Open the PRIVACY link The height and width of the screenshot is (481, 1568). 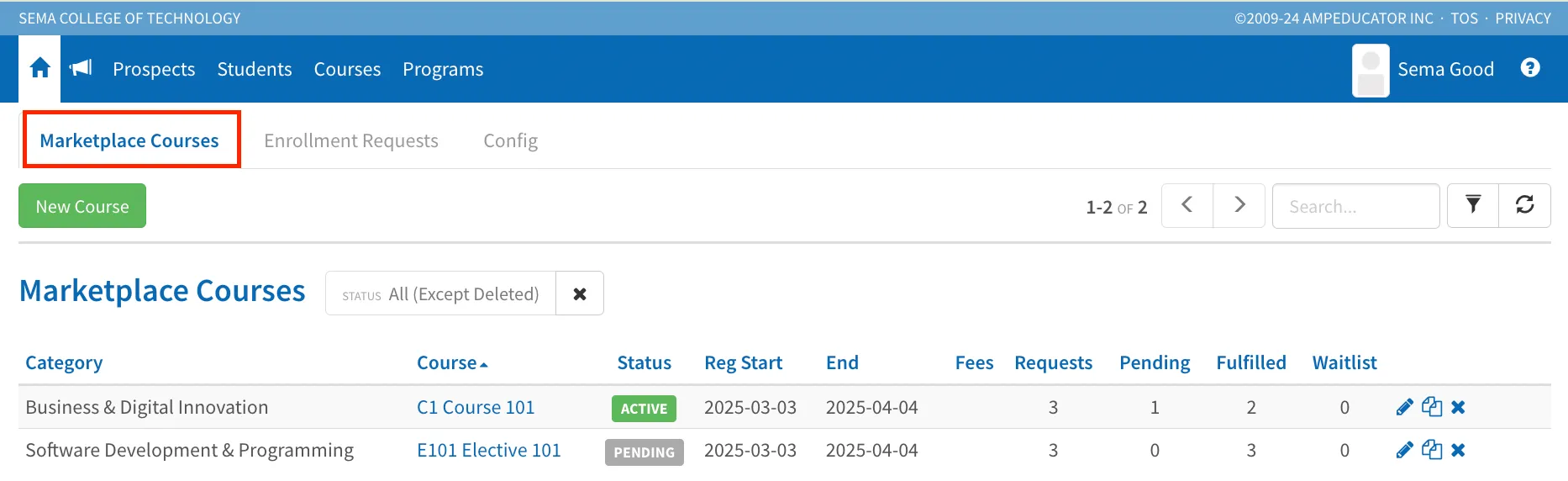coord(1523,18)
